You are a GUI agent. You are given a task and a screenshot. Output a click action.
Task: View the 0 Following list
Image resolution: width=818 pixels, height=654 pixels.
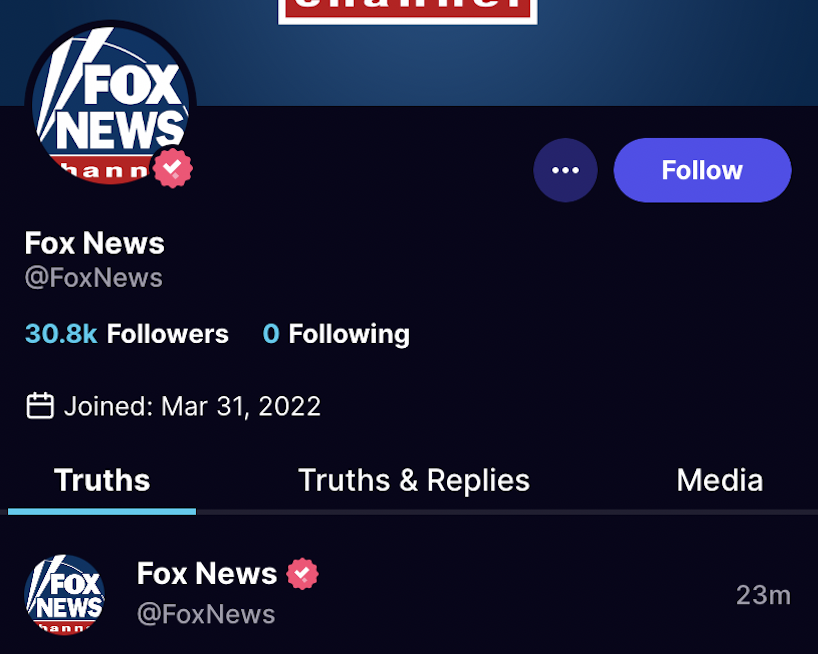[336, 334]
